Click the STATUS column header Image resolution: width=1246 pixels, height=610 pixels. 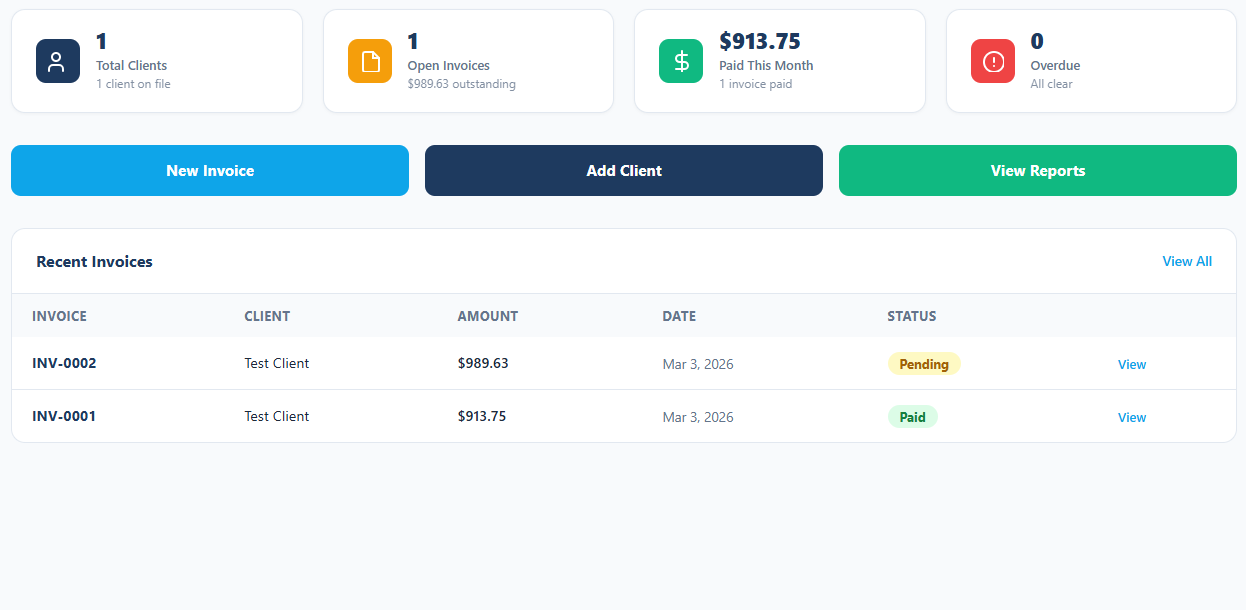[x=911, y=315]
